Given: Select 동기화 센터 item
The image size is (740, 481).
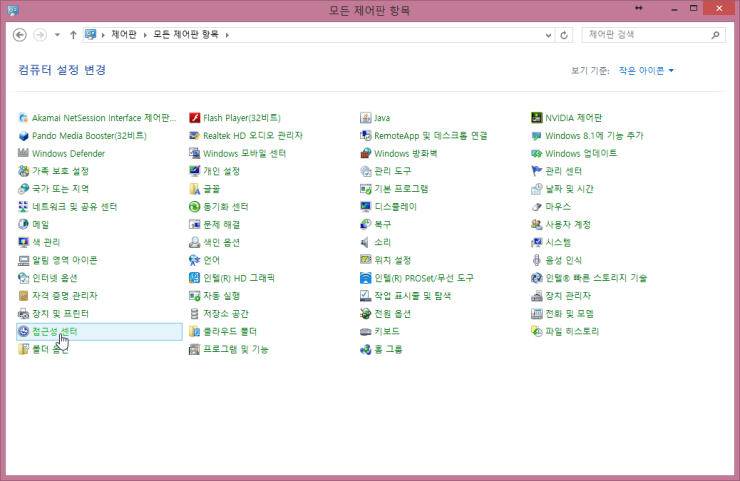Looking at the screenshot, I should point(226,207).
